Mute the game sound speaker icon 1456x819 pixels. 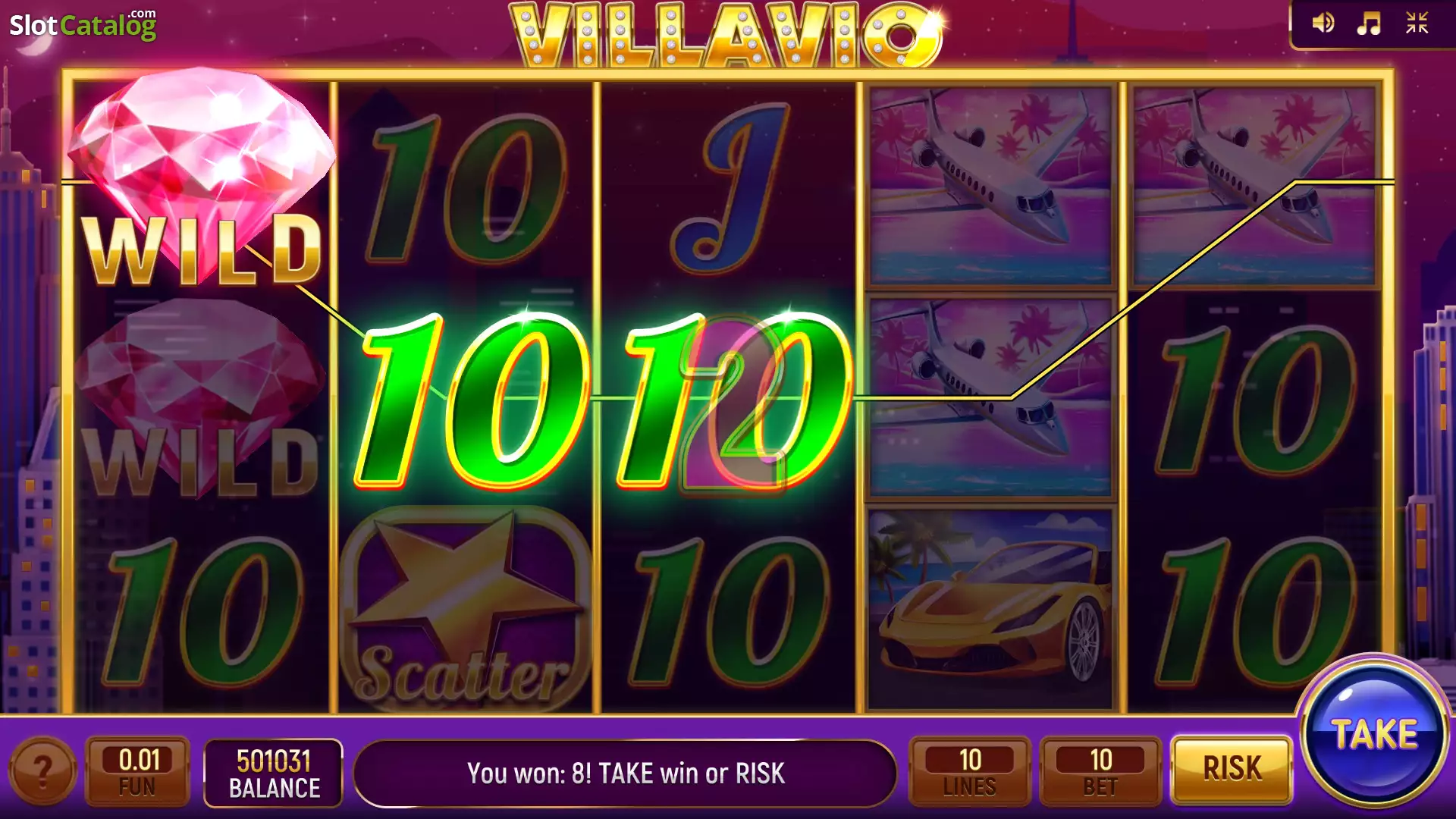click(1323, 23)
